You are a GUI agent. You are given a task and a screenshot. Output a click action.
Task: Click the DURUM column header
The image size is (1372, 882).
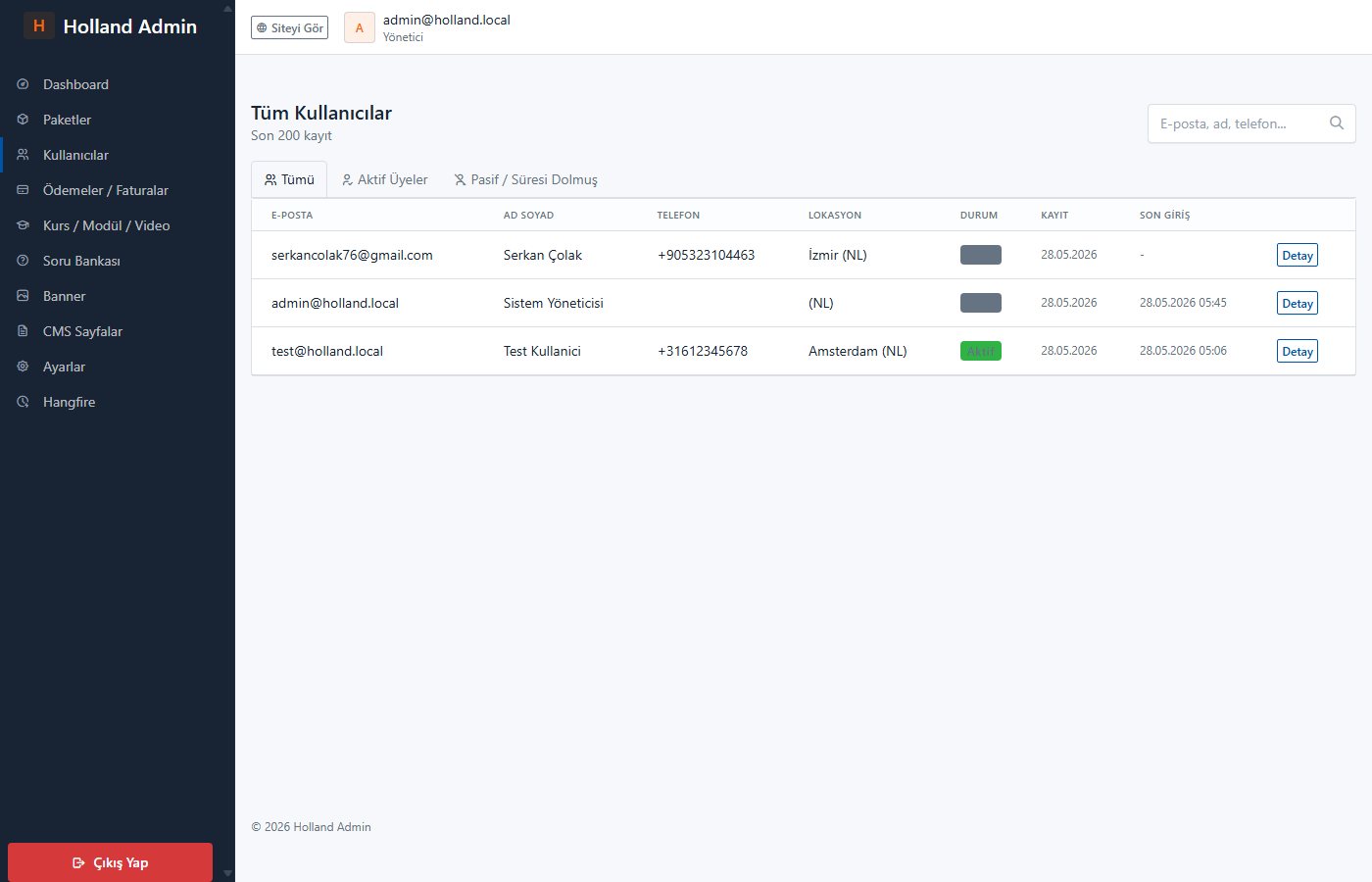[979, 215]
